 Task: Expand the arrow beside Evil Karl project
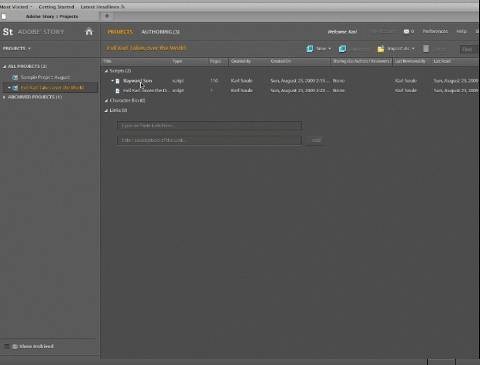9,88
